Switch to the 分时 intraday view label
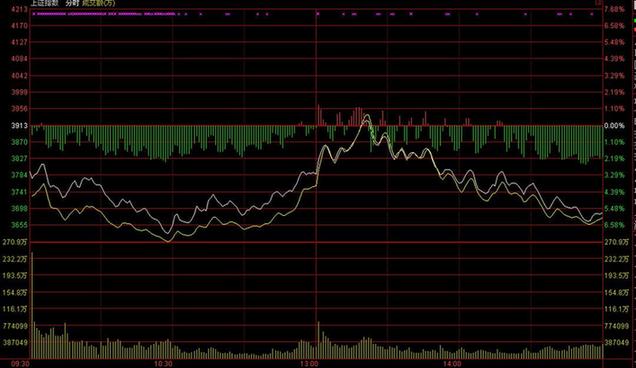This screenshot has height=368, width=636. tap(72, 3)
